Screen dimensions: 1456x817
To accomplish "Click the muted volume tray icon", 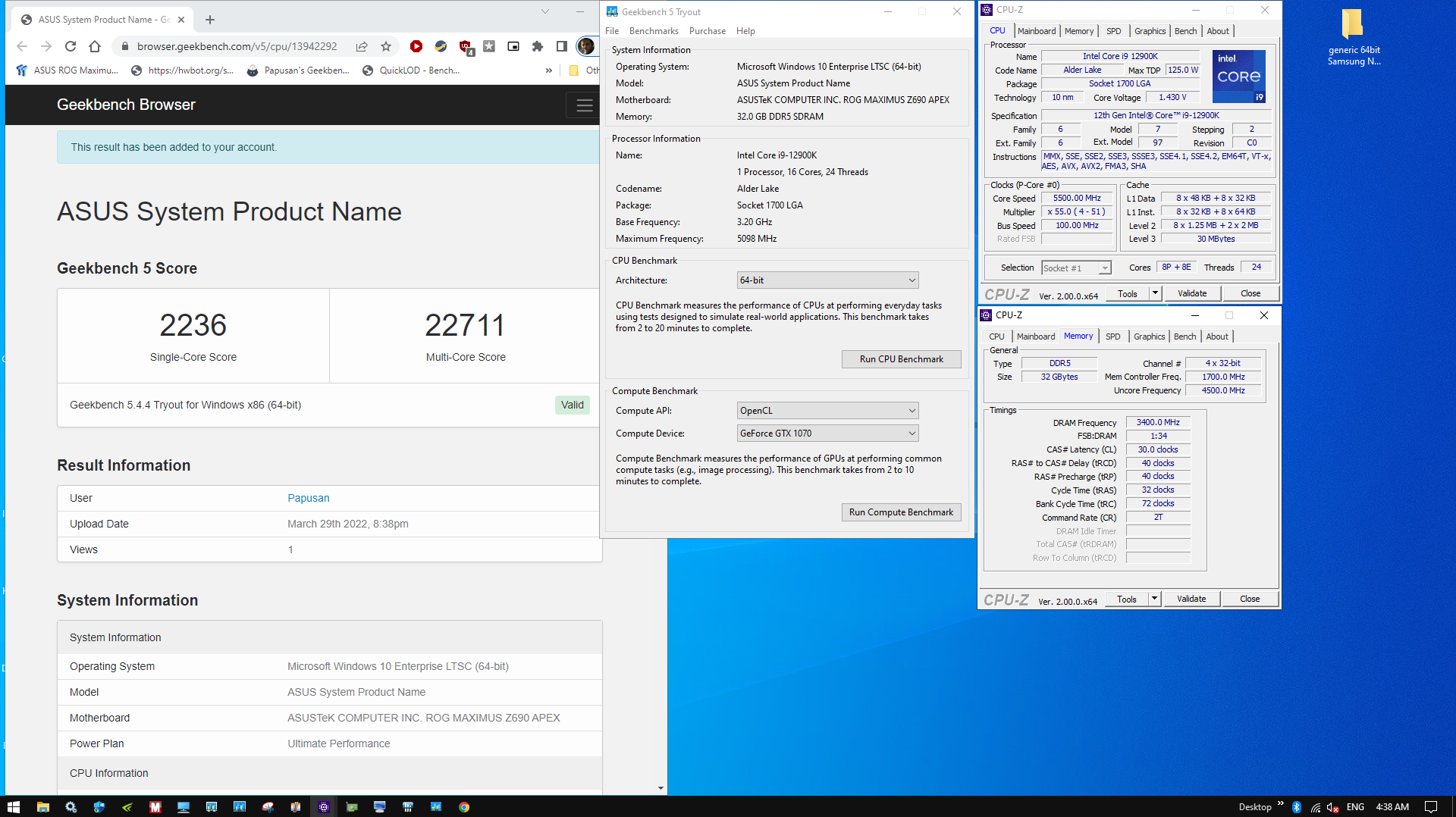I will pyautogui.click(x=1333, y=807).
